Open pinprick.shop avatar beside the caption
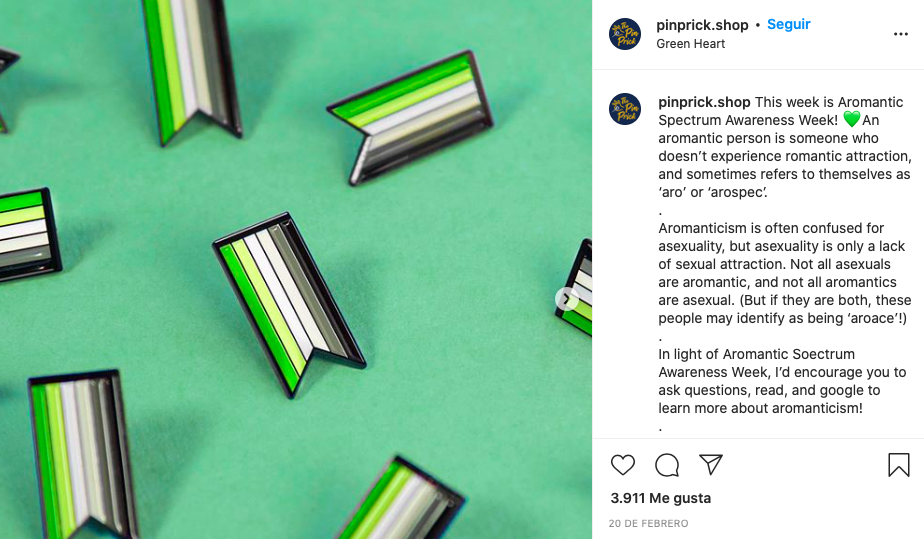The width and height of the screenshot is (924, 539). point(625,109)
